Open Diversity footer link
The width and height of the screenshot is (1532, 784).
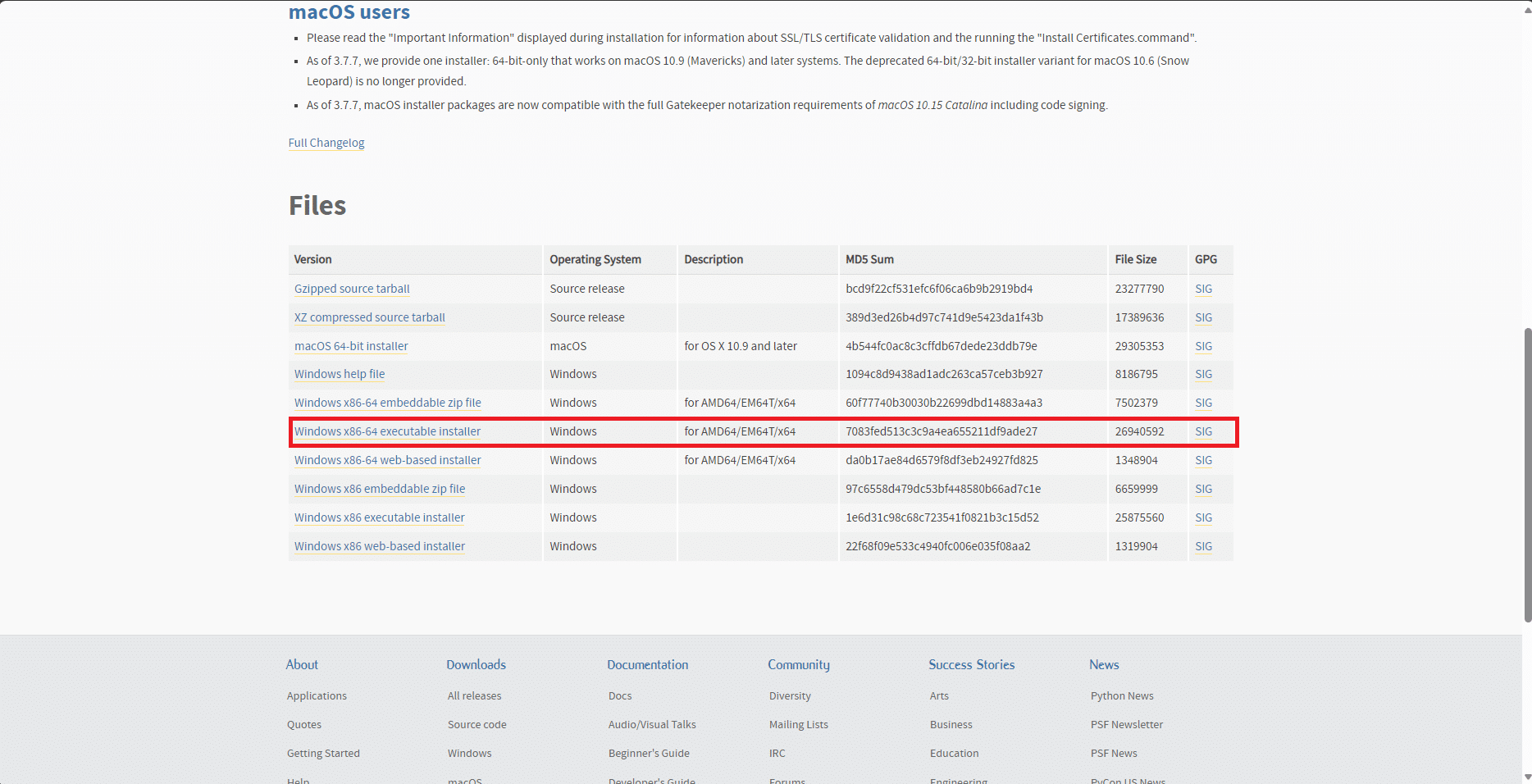[x=790, y=695]
